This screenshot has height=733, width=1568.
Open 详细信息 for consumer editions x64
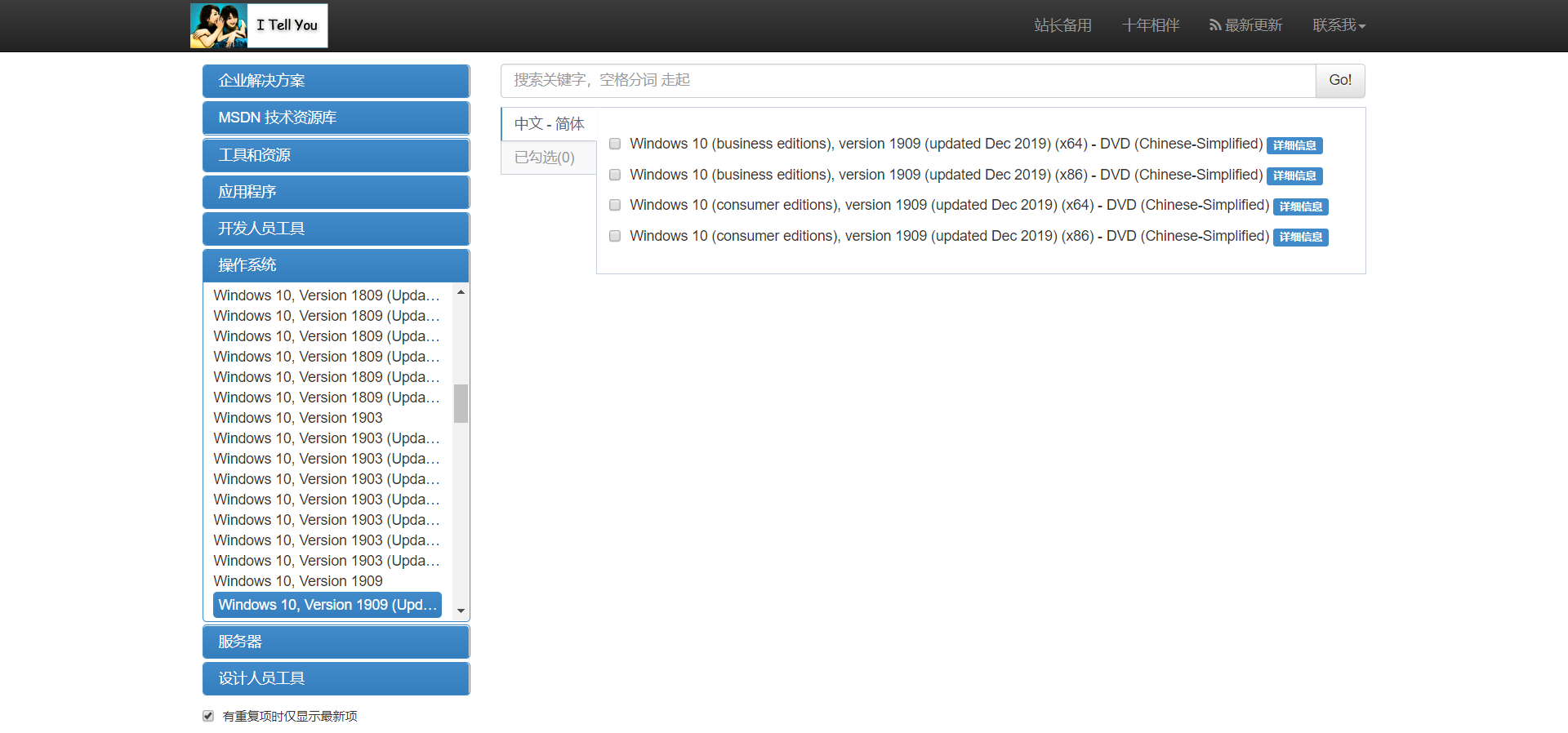1301,207
